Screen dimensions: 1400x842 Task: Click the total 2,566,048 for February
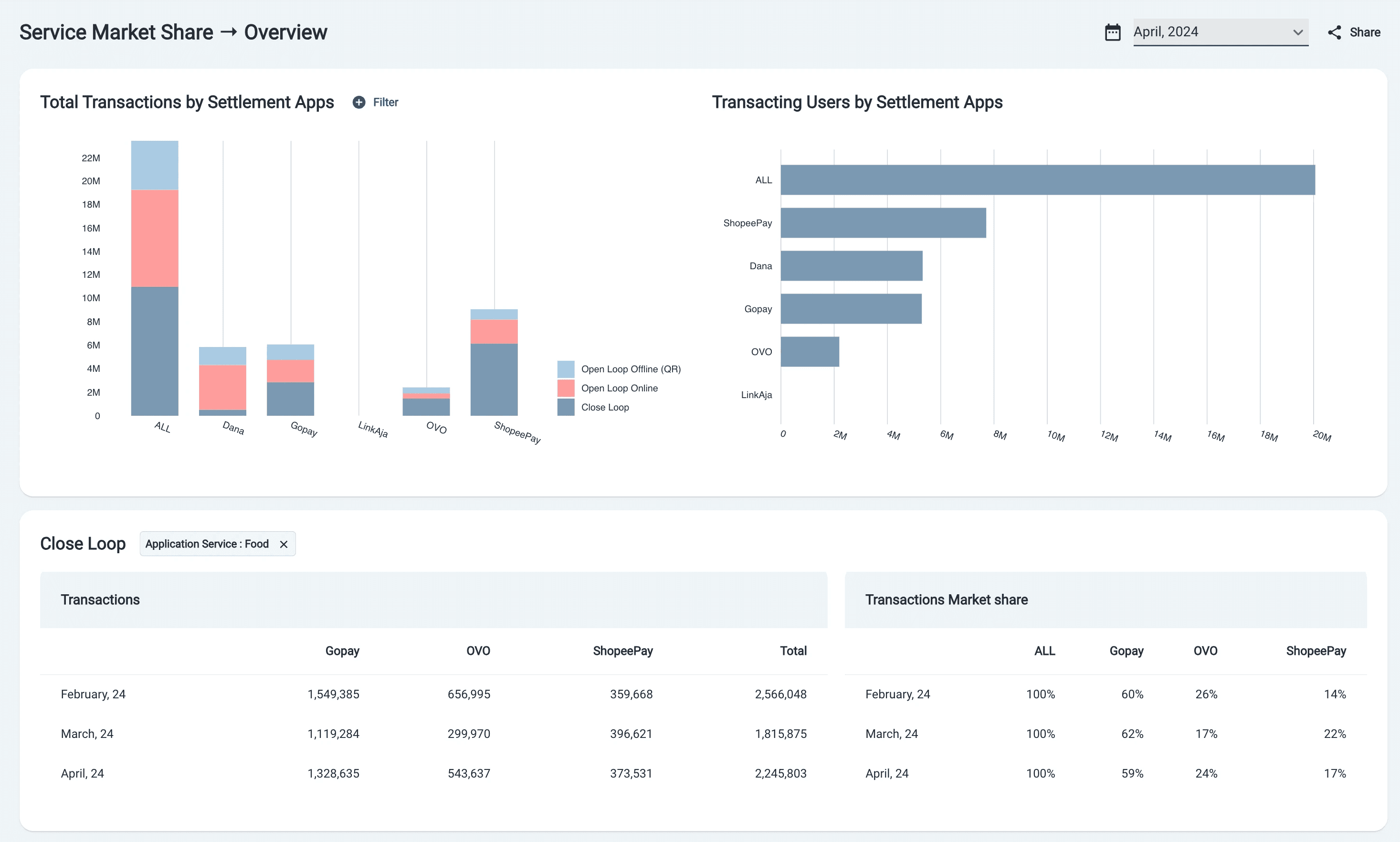click(780, 694)
